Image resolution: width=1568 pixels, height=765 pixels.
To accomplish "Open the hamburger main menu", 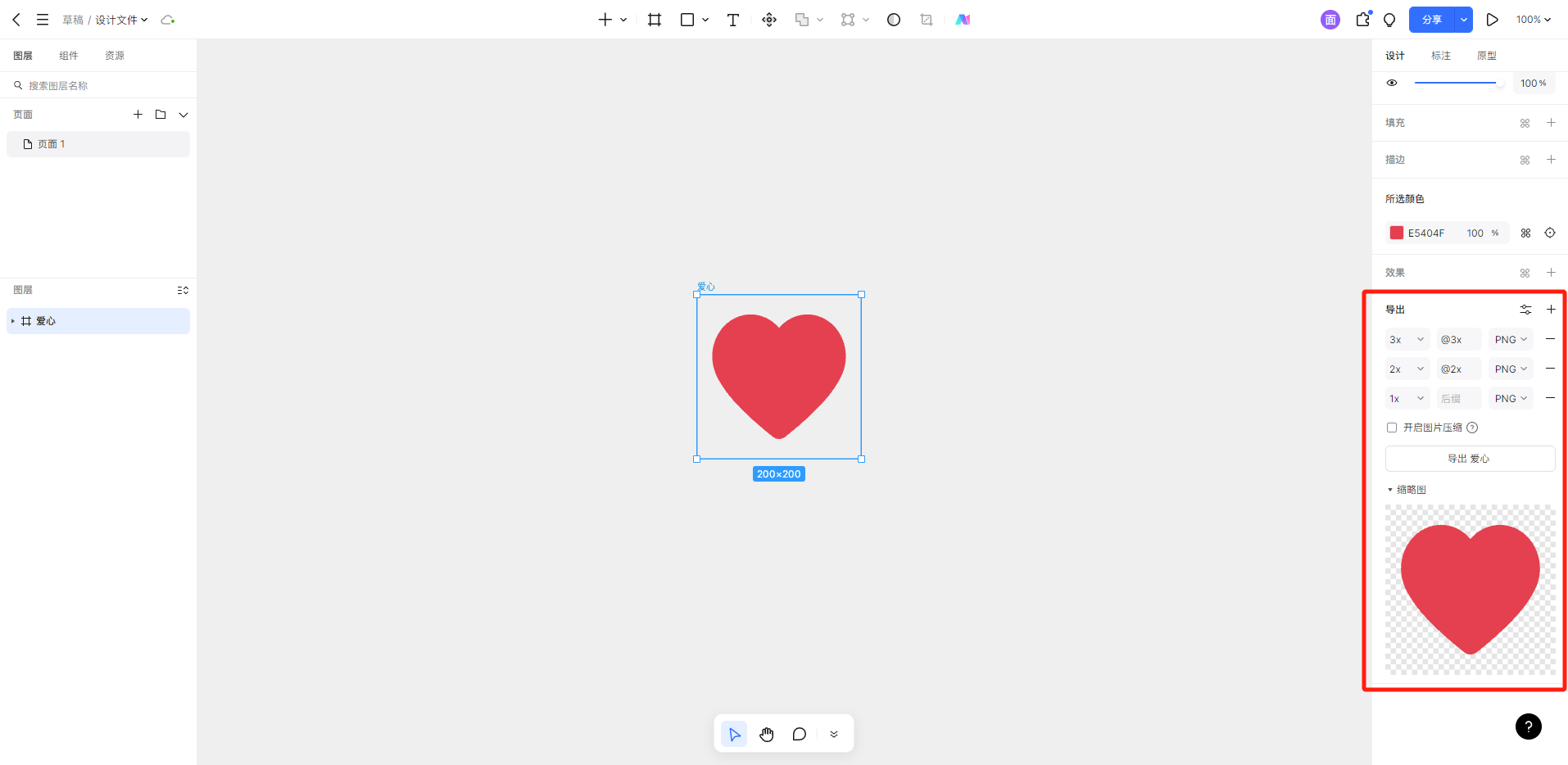I will [43, 20].
